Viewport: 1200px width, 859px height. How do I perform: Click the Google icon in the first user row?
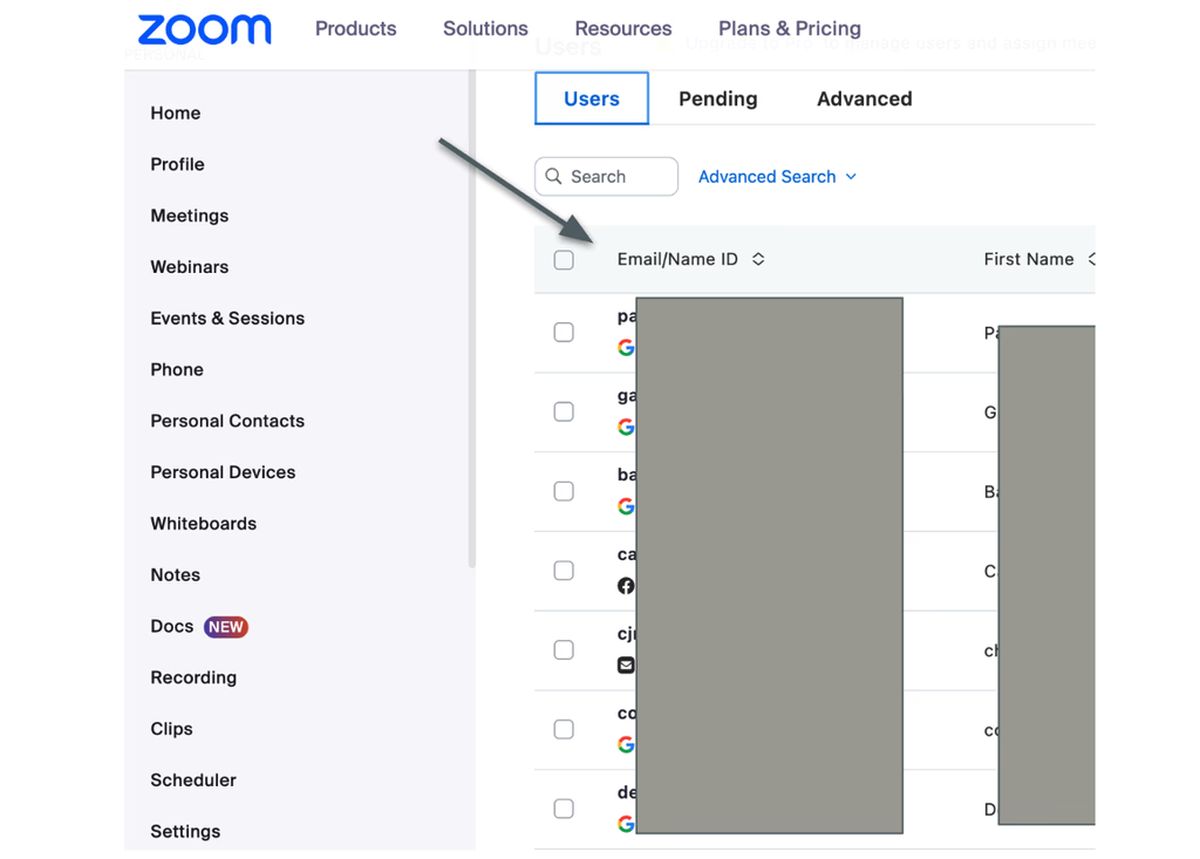(626, 347)
